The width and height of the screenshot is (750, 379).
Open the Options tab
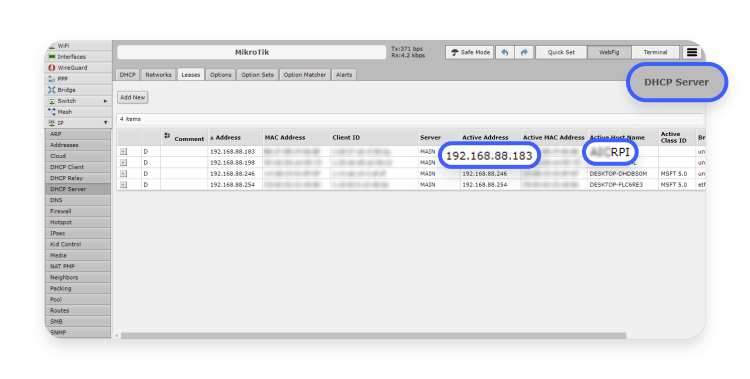click(x=221, y=75)
